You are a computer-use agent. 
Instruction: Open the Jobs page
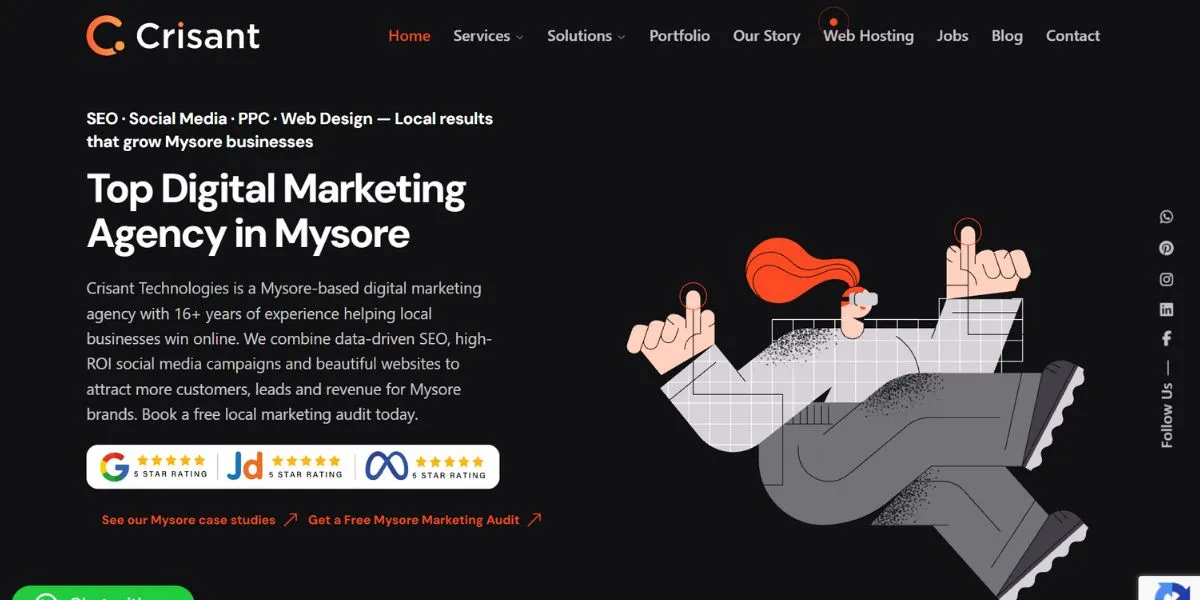pyautogui.click(x=952, y=36)
